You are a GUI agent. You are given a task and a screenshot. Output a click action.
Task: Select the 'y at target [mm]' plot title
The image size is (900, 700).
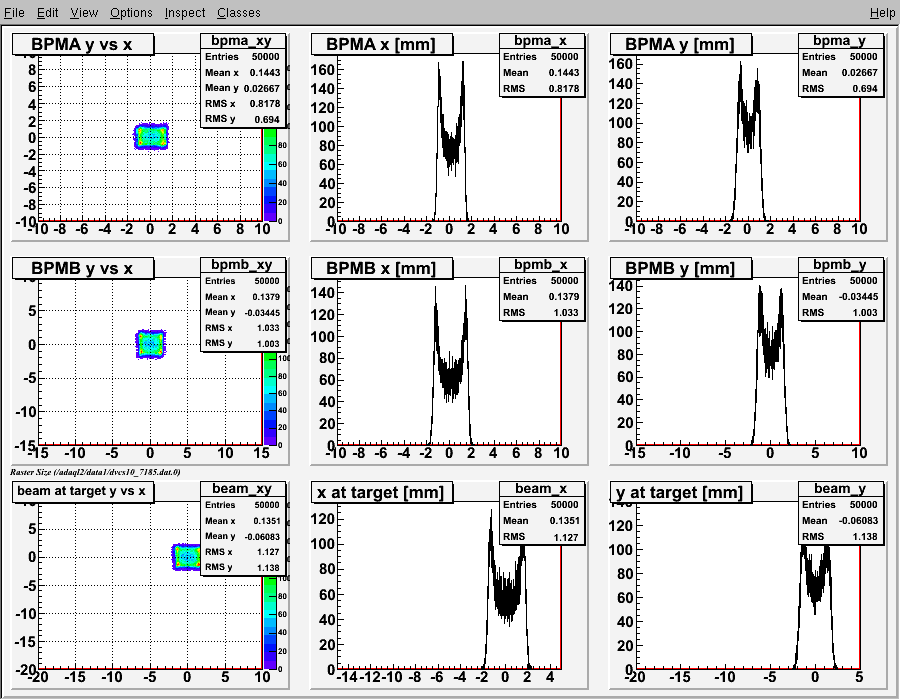[681, 492]
